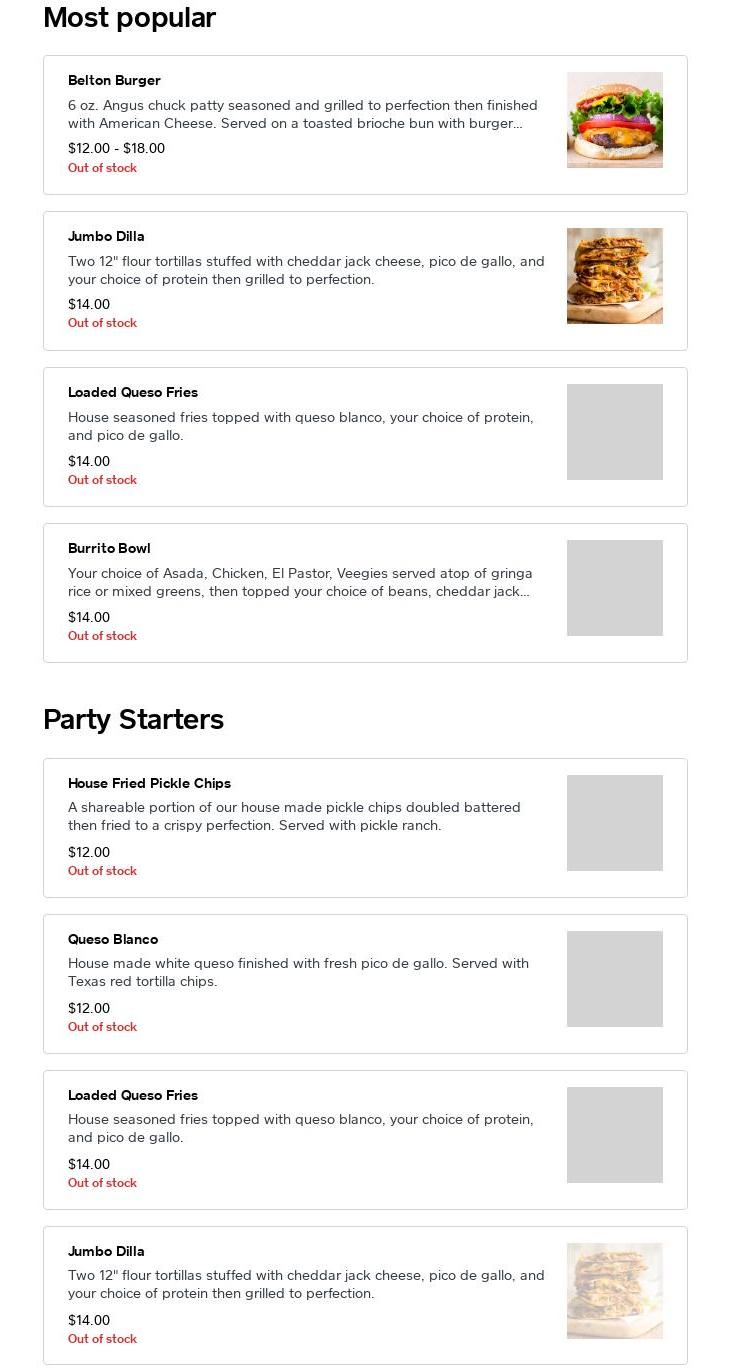The image size is (730, 1372).
Task: Open the Queso Blanco menu item title
Action: (x=113, y=939)
